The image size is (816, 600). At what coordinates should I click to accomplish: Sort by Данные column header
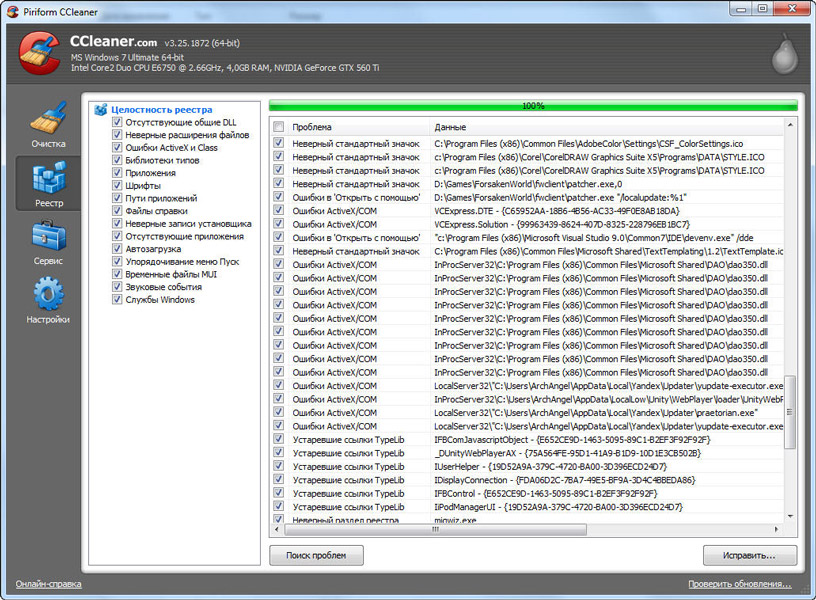[600, 128]
